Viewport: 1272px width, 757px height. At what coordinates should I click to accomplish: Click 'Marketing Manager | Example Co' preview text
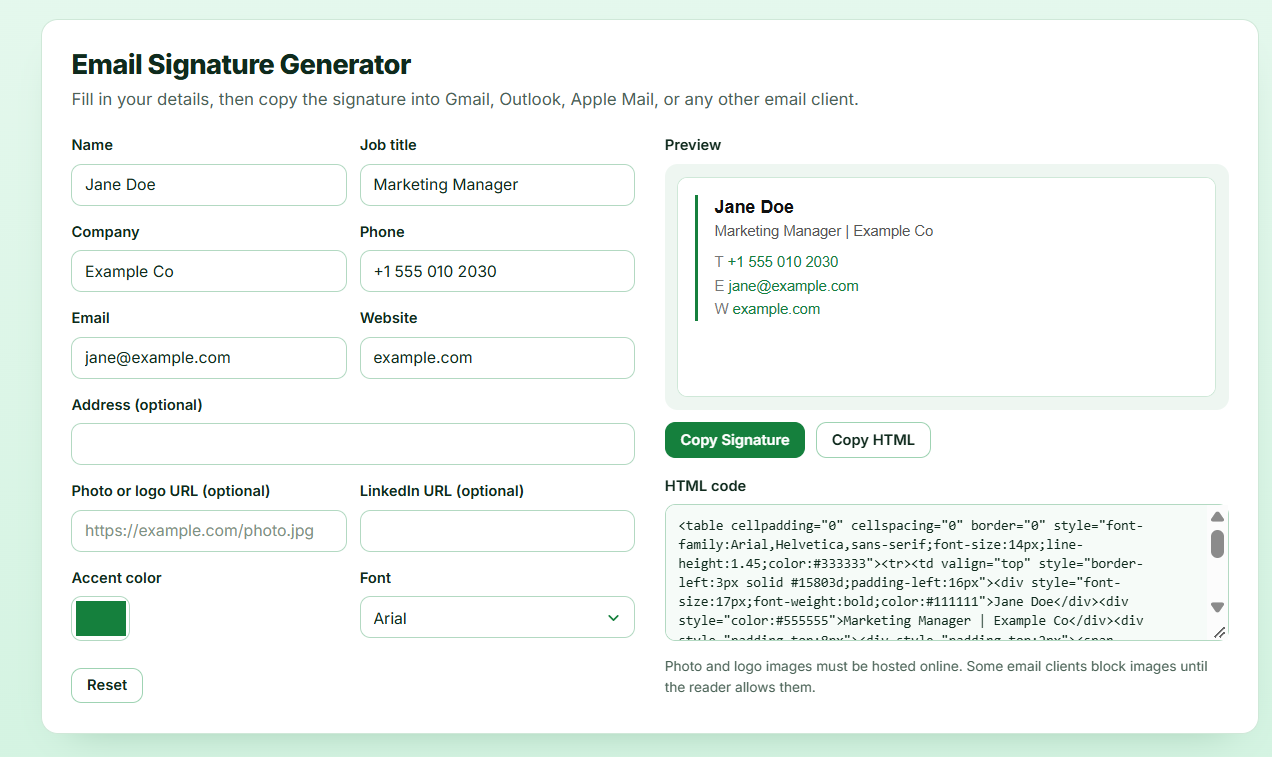[824, 231]
